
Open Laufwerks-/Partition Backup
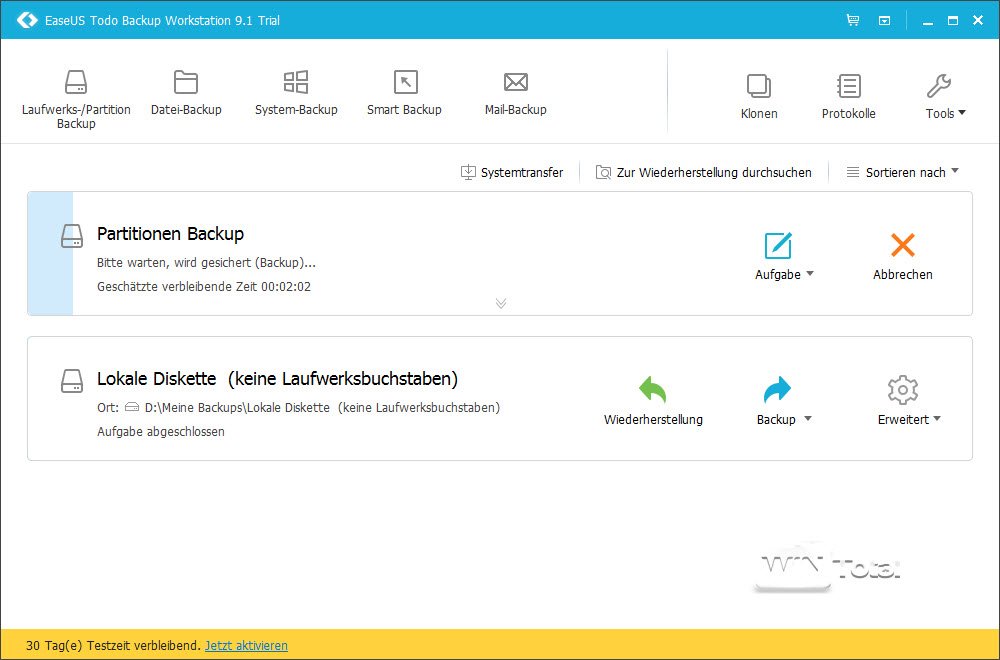pyautogui.click(x=76, y=99)
